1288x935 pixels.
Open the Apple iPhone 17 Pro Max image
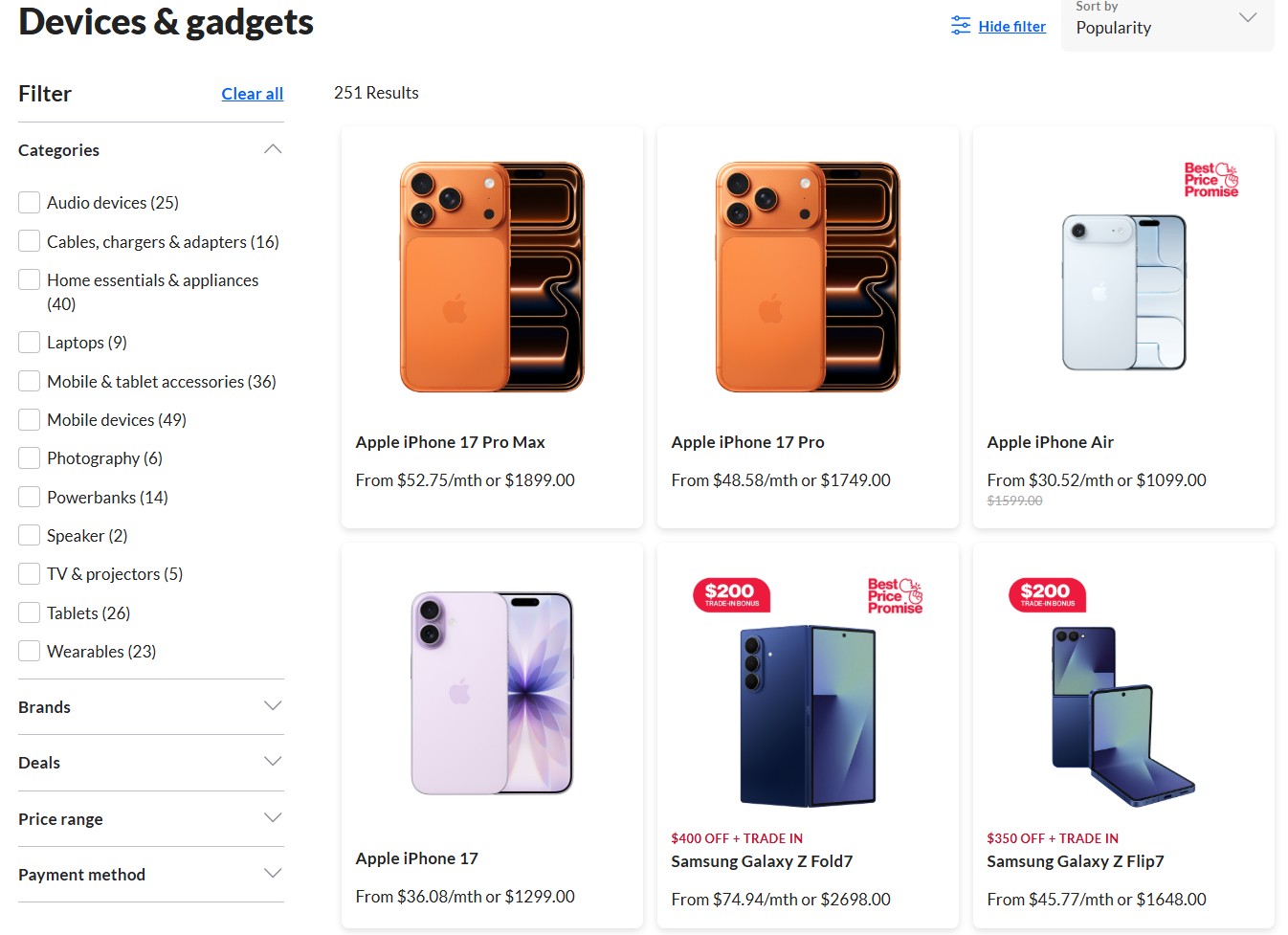click(x=492, y=277)
